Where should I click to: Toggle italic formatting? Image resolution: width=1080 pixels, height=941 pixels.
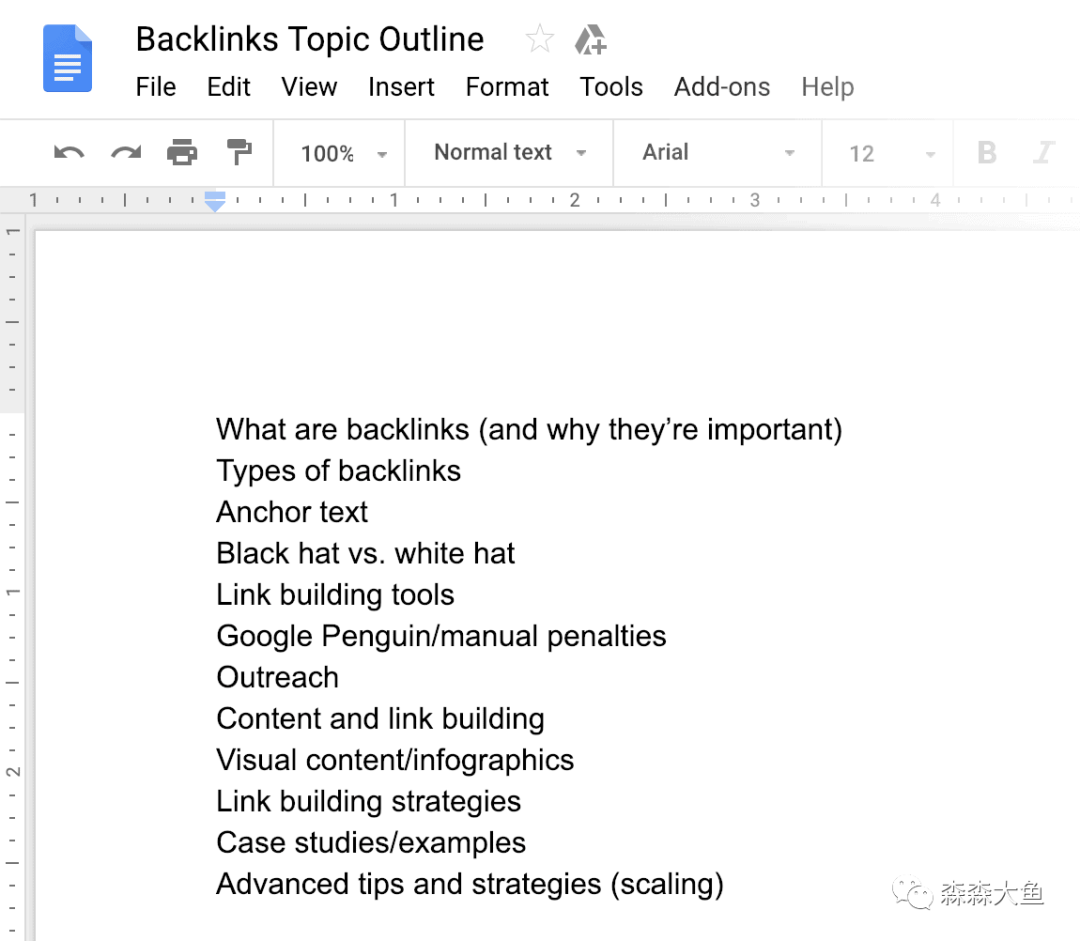1044,153
